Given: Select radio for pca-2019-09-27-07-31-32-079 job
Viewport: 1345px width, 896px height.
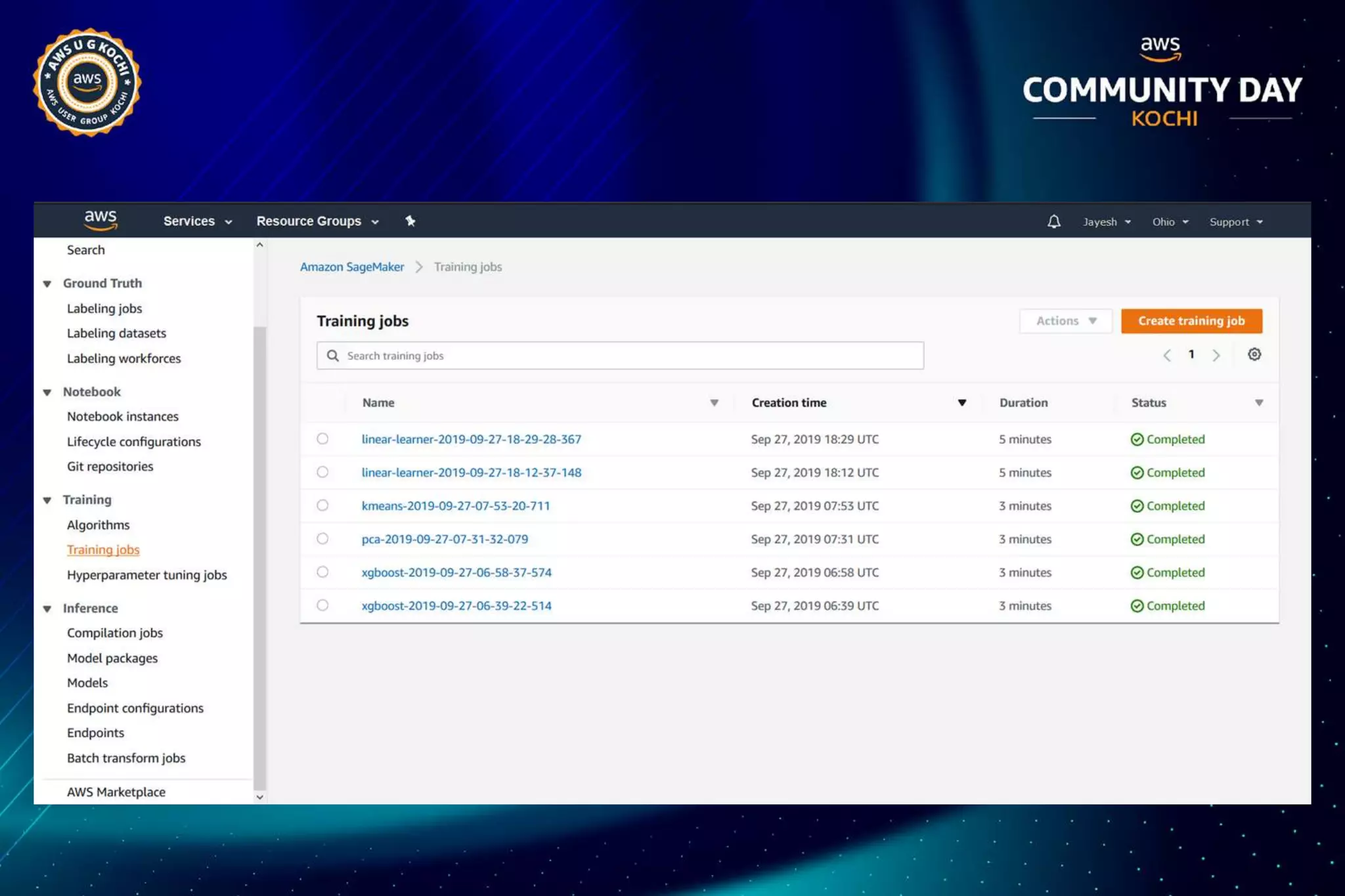Looking at the screenshot, I should coord(322,539).
